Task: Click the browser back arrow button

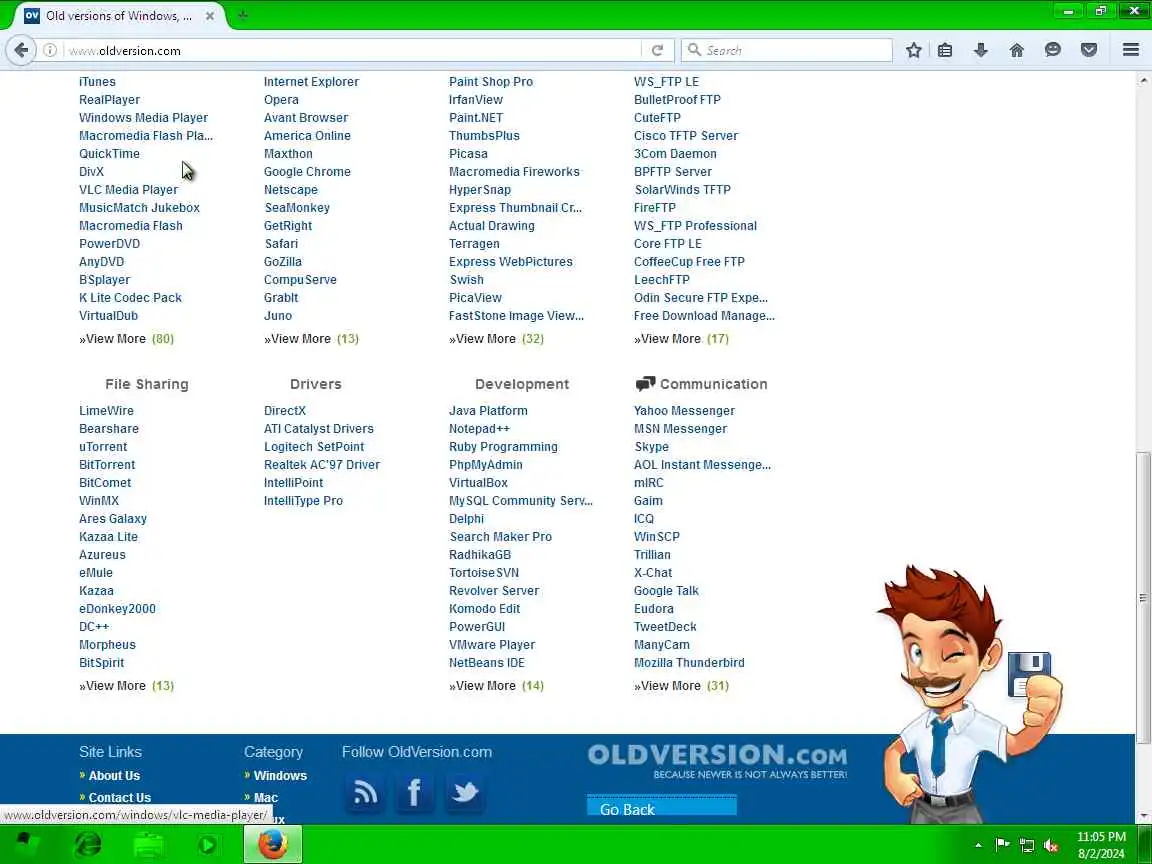Action: point(21,50)
